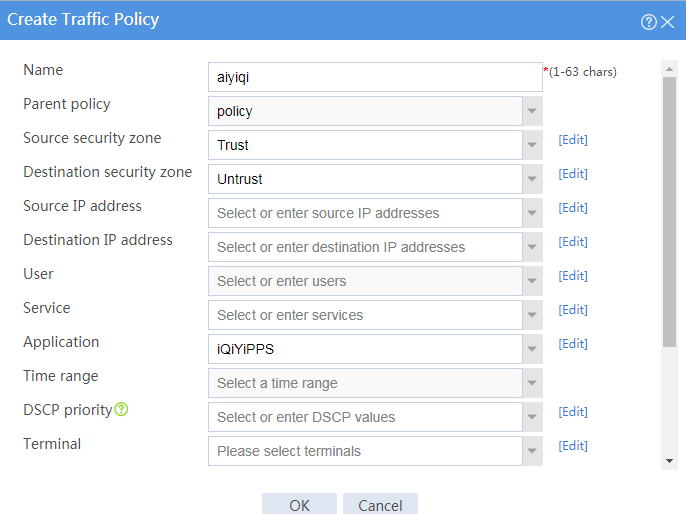Close the Create Traffic Policy dialog
The width and height of the screenshot is (686, 514).
668,21
